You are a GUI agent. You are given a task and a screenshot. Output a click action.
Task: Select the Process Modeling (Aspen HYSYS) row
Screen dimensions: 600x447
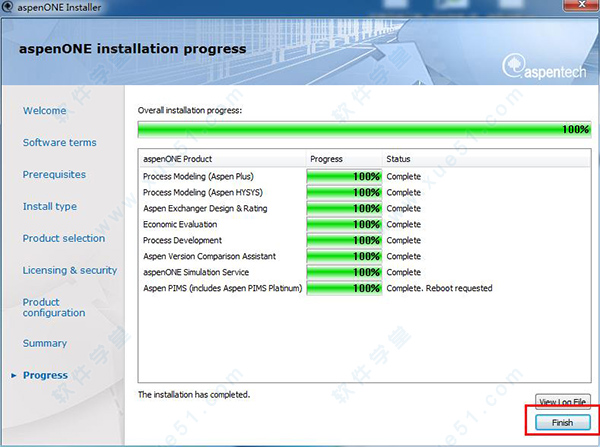(x=364, y=193)
